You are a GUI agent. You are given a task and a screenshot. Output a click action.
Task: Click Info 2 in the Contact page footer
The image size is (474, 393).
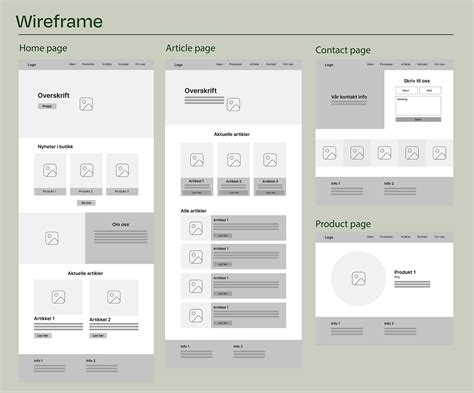(389, 184)
